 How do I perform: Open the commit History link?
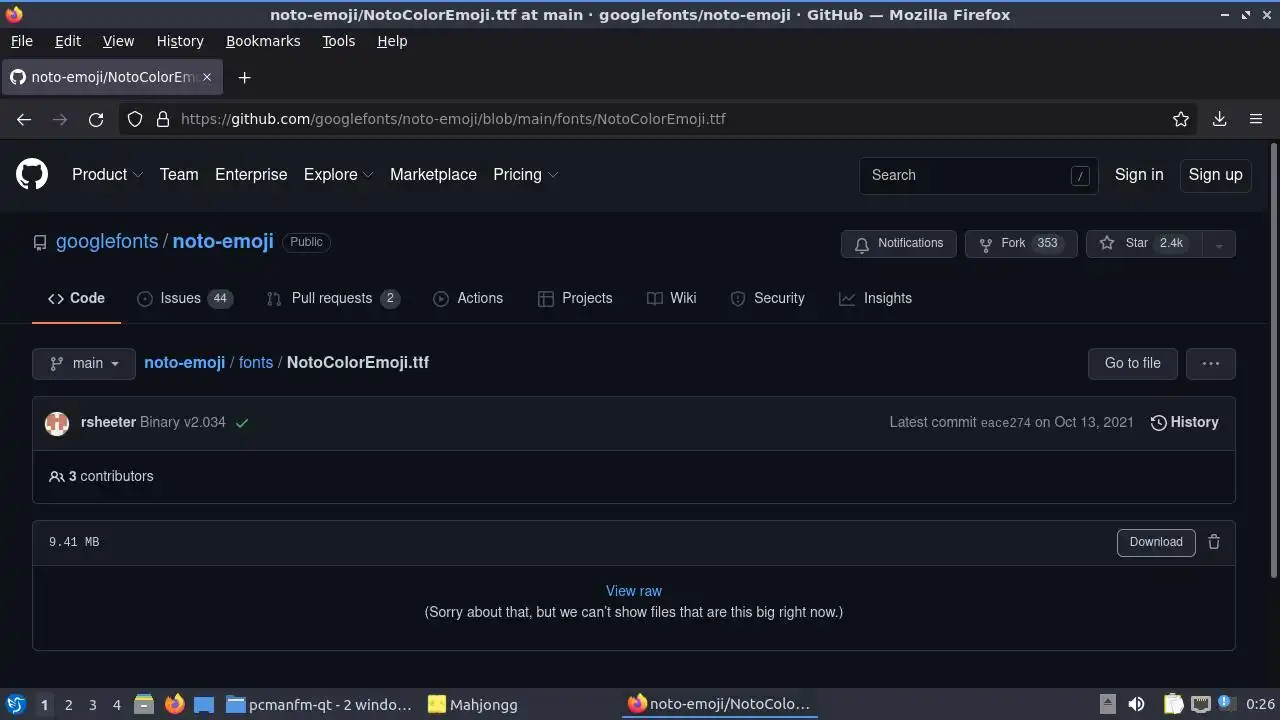pos(1184,422)
